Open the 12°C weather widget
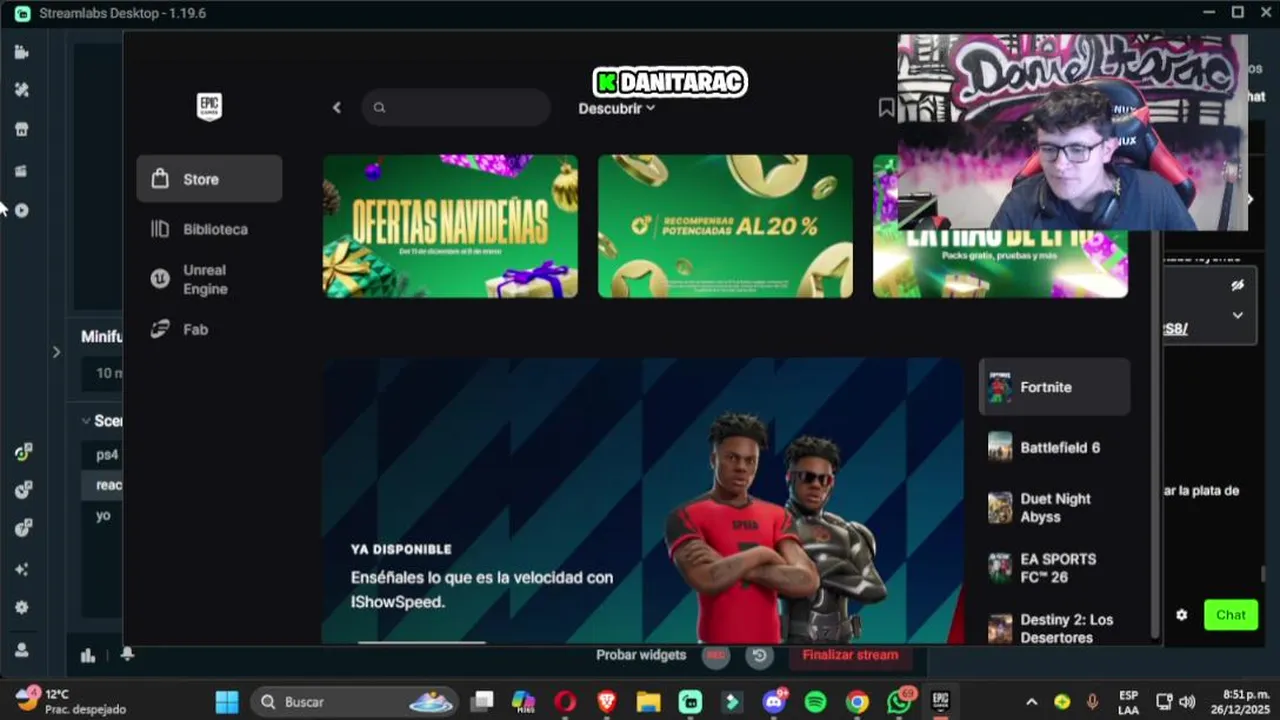Viewport: 1280px width, 720px height. click(x=70, y=701)
